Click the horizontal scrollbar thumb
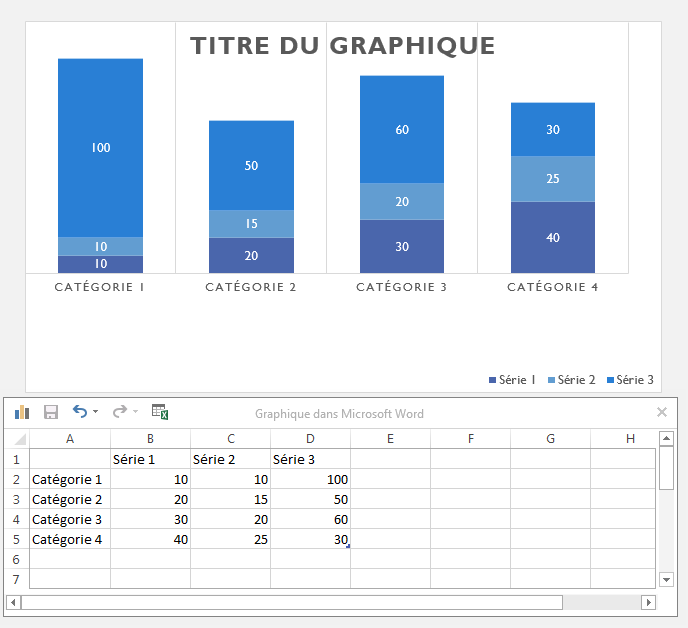Viewport: 688px width, 628px height. click(292, 603)
